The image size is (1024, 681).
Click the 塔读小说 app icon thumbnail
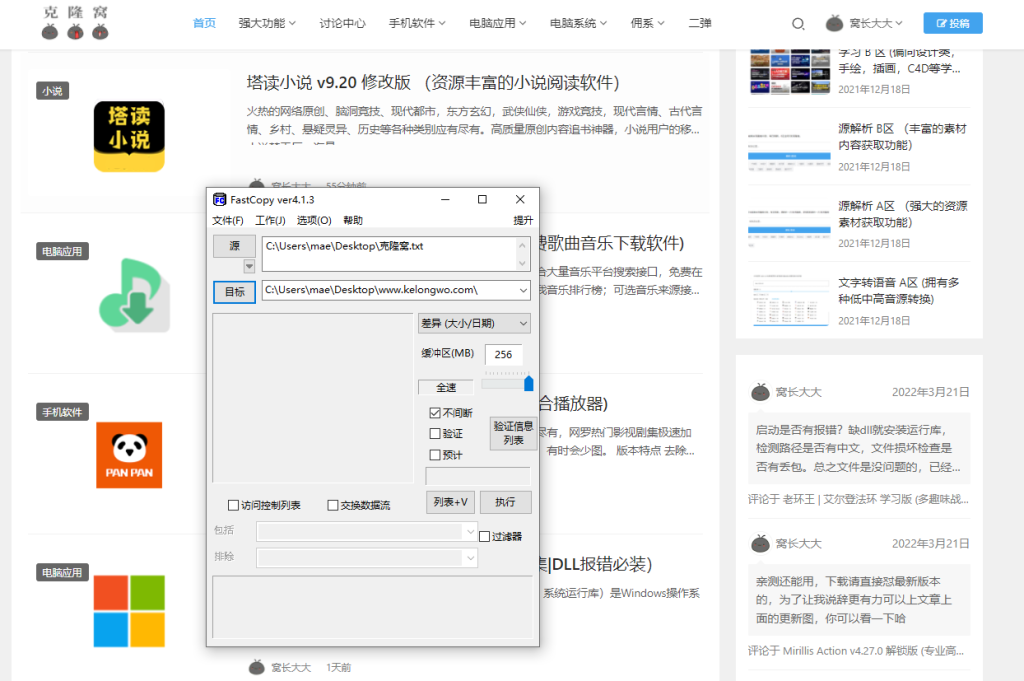coord(129,136)
